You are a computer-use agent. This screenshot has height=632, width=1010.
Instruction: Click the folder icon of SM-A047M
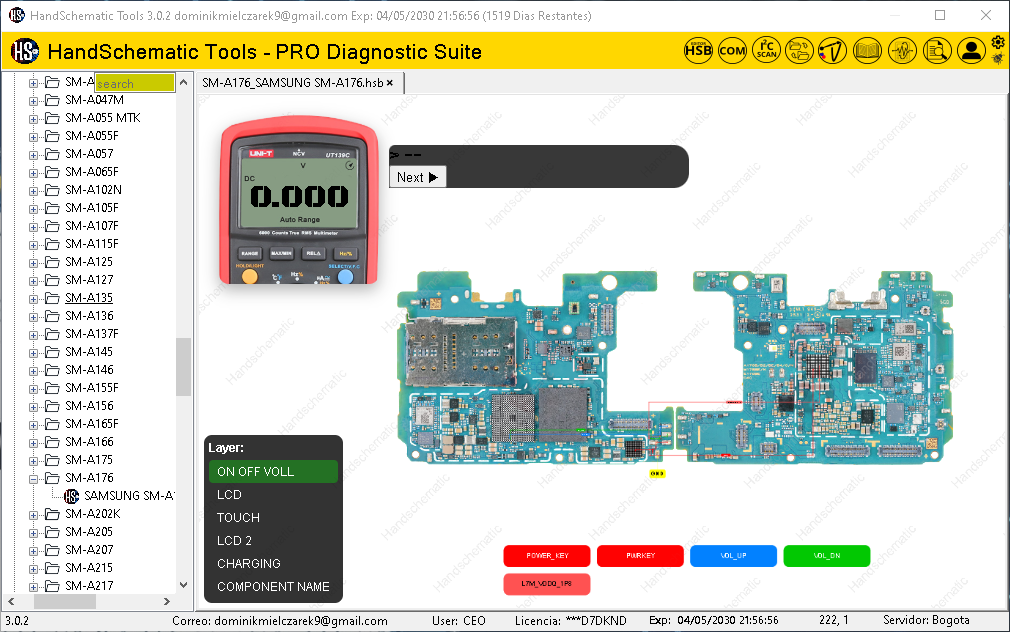(x=52, y=100)
